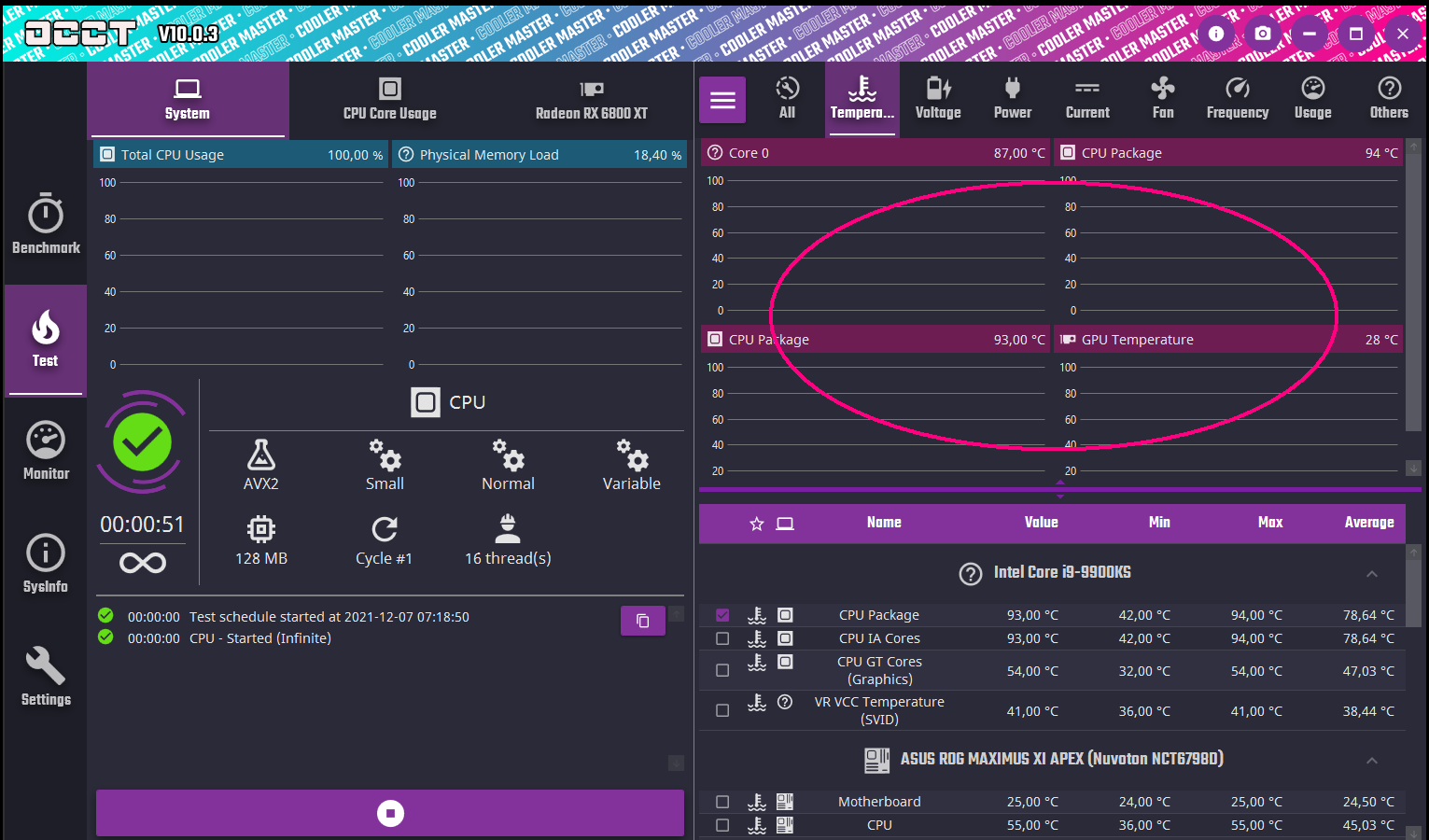Select the Frequency sensor tab
Image resolution: width=1429 pixels, height=840 pixels.
(x=1238, y=99)
